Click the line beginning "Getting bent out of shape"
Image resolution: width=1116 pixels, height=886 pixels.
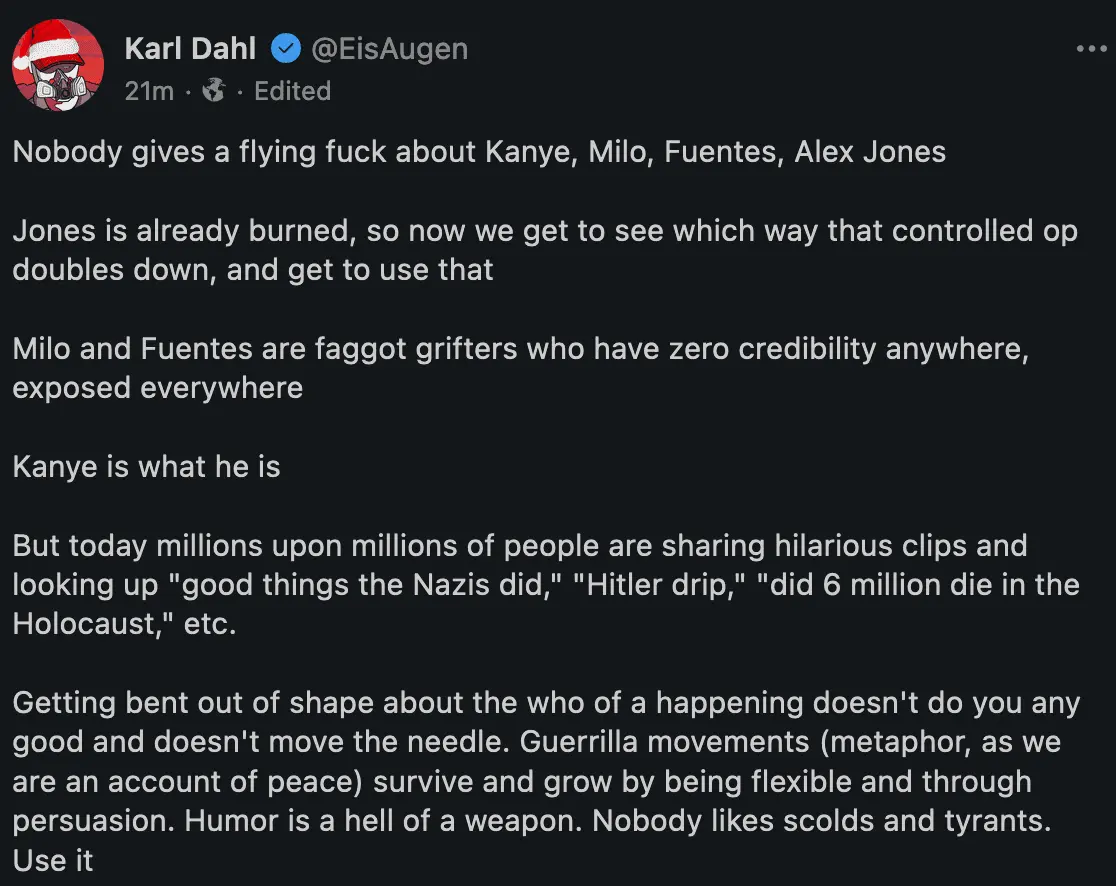click(x=546, y=703)
